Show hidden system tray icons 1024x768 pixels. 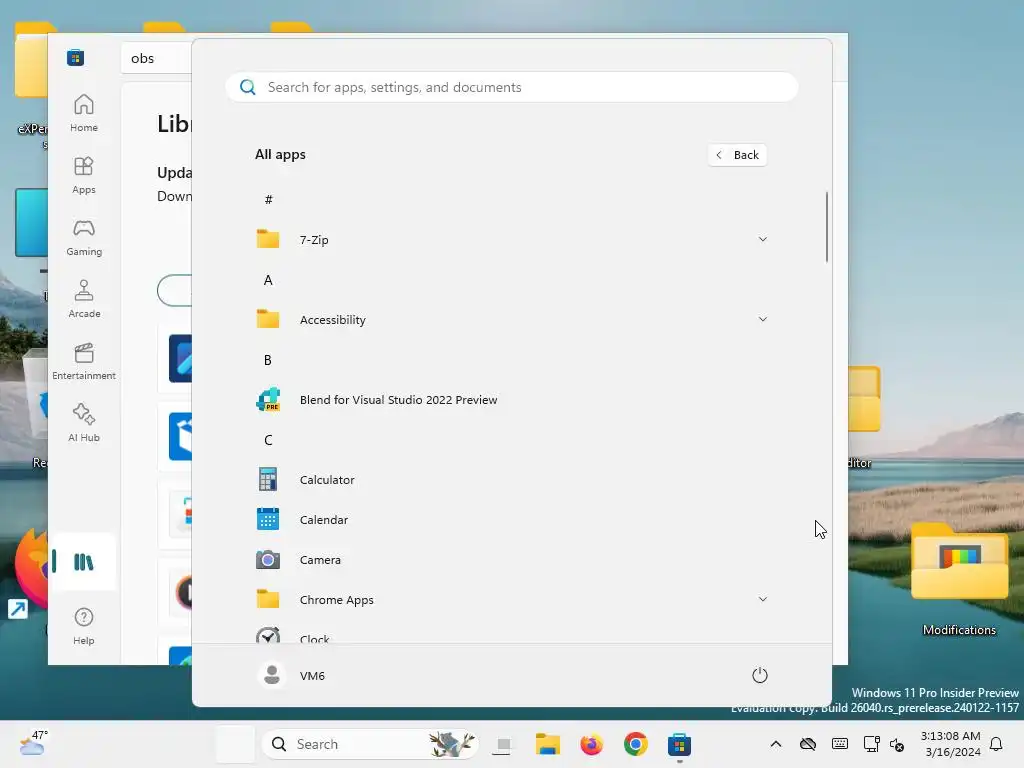(776, 744)
